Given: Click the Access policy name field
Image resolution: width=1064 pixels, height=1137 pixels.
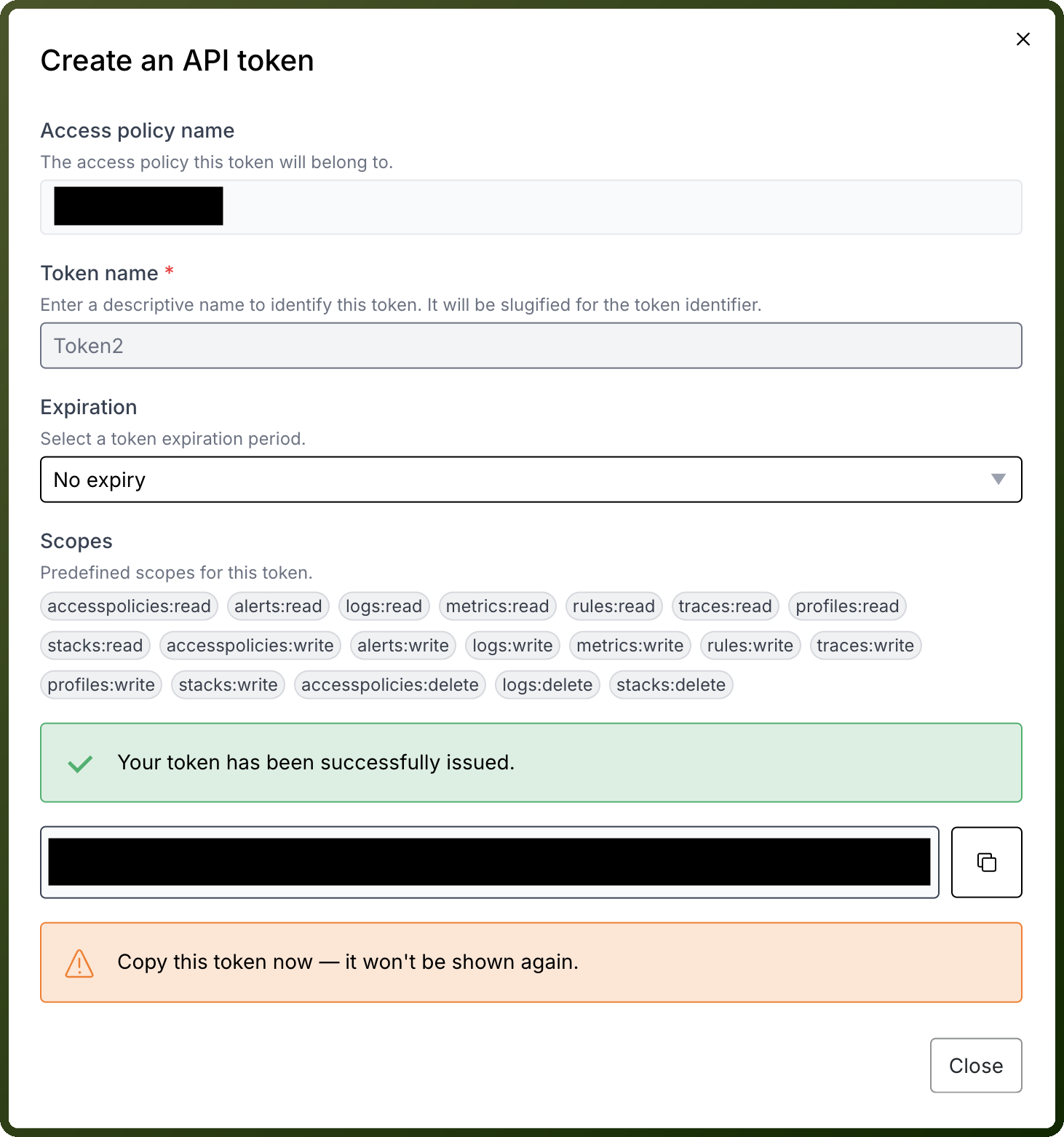Looking at the screenshot, I should (531, 207).
